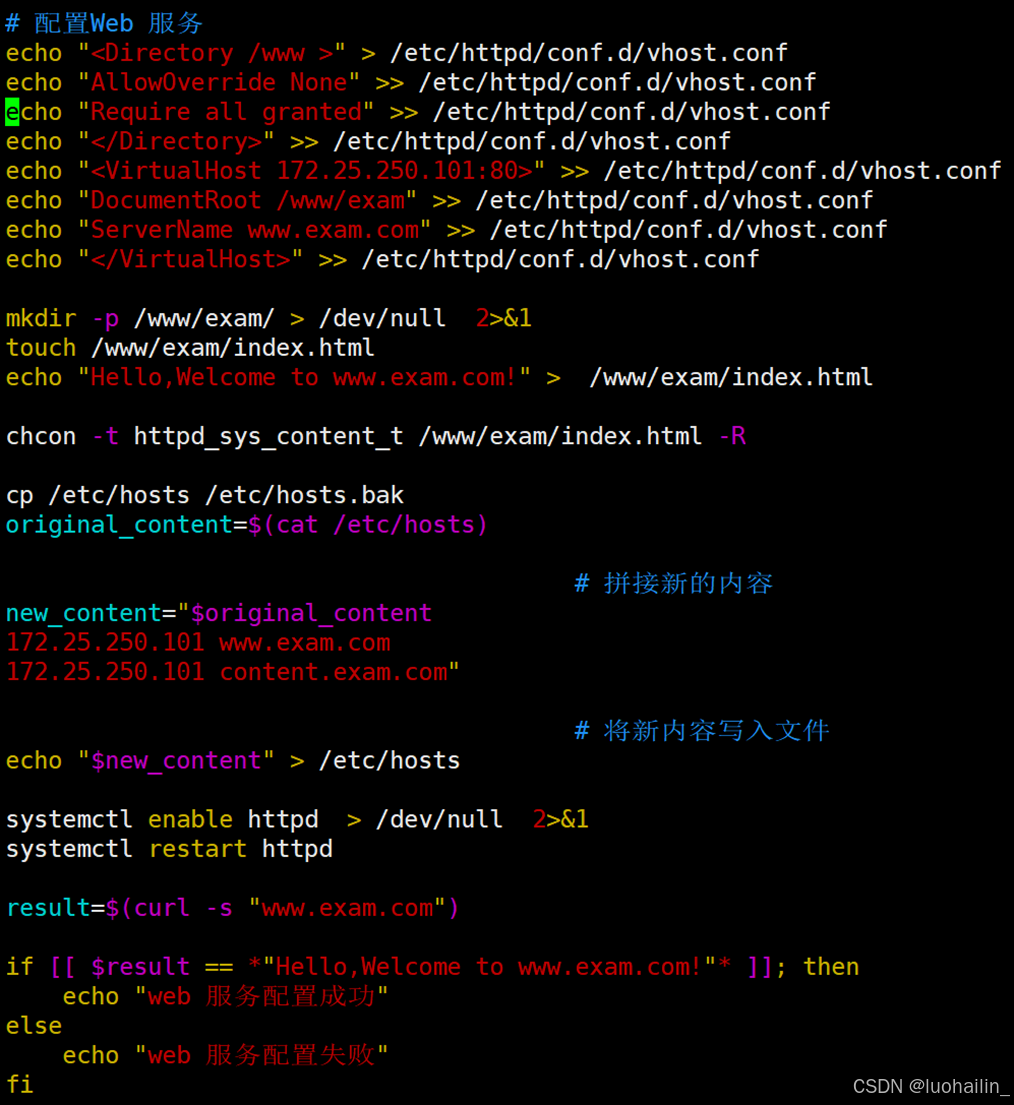Click '$result' in the if condition

tap(140, 967)
